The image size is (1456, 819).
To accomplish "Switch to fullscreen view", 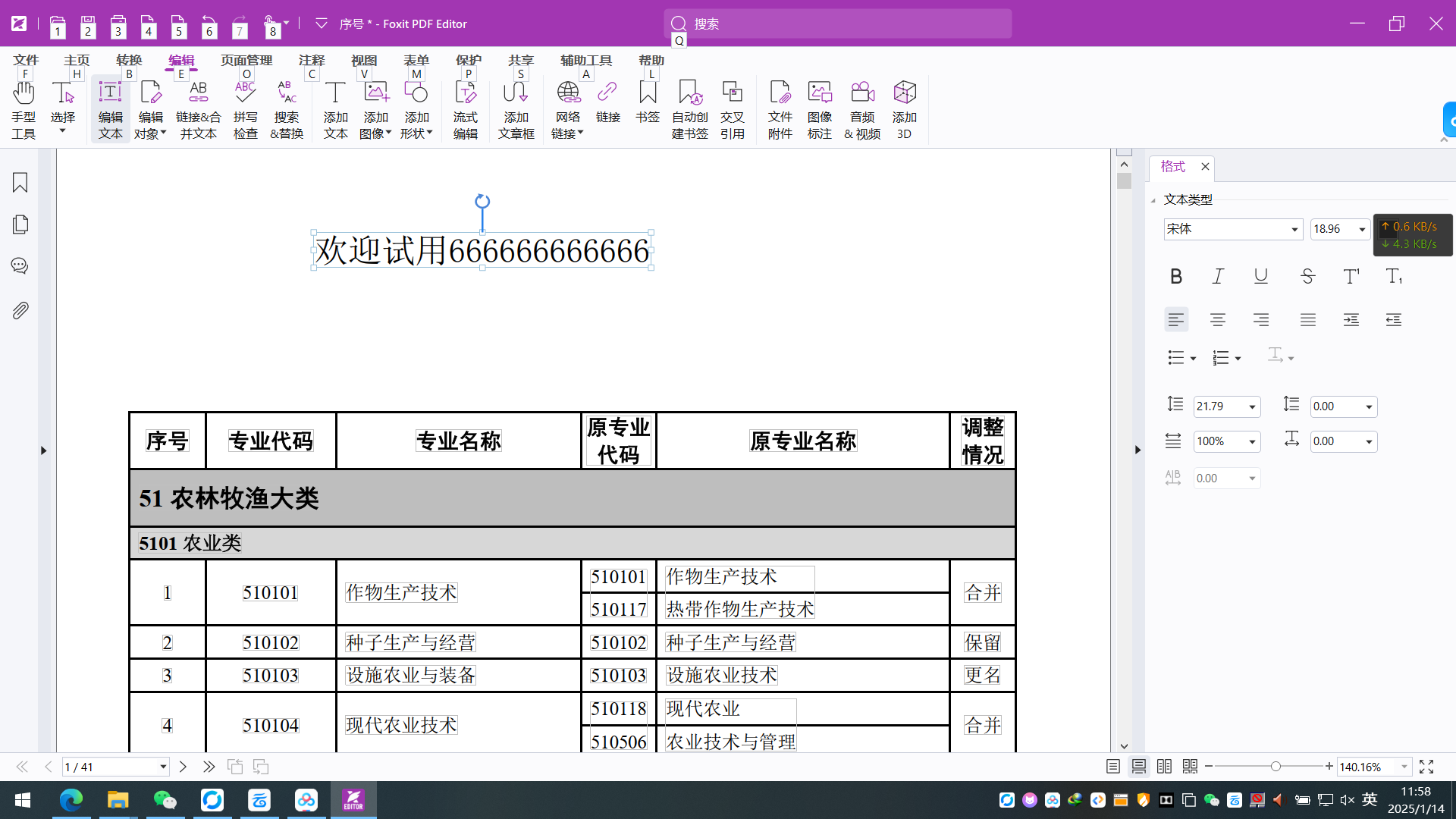I will (x=1426, y=767).
